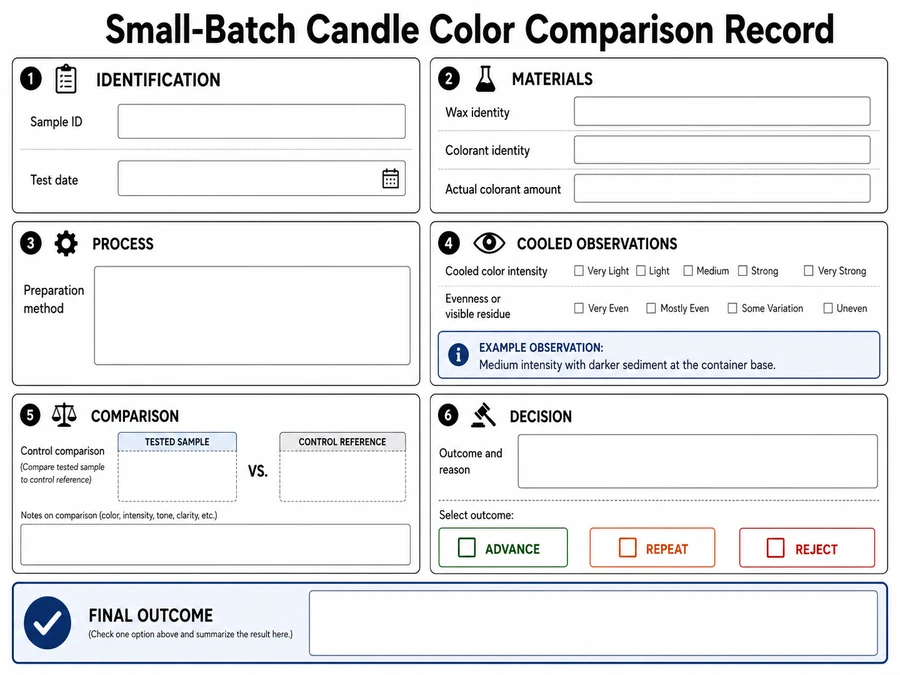Screen dimensions: 900x675
Task: Click the 'Select outcome:' label
Action: point(476,515)
